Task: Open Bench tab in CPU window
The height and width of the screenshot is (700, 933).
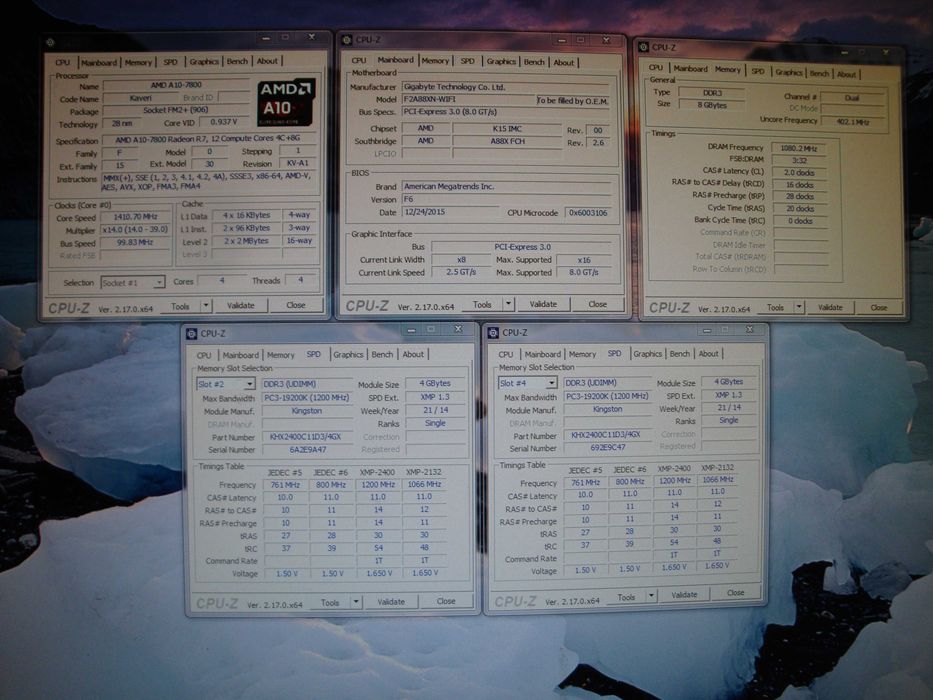Action: tap(237, 61)
